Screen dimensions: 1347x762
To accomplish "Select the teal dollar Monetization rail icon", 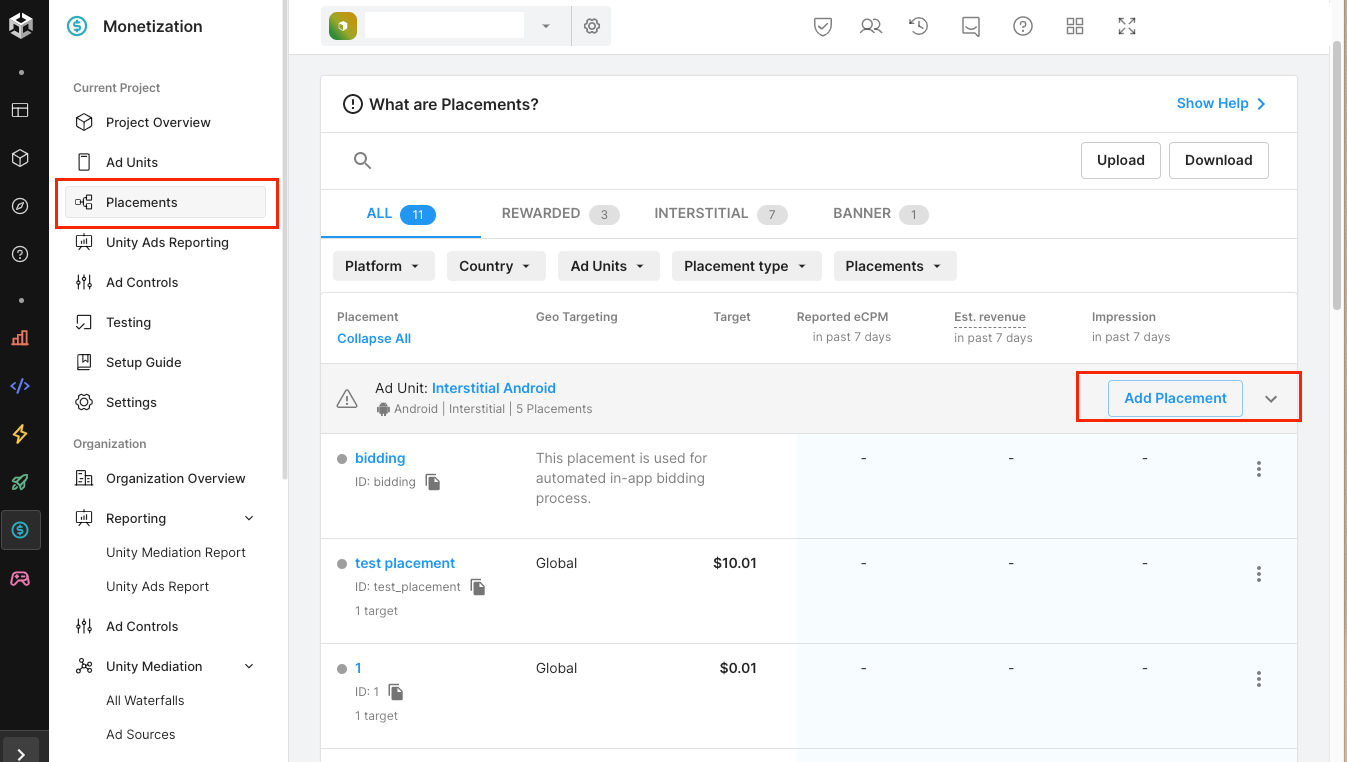I will pos(20,530).
